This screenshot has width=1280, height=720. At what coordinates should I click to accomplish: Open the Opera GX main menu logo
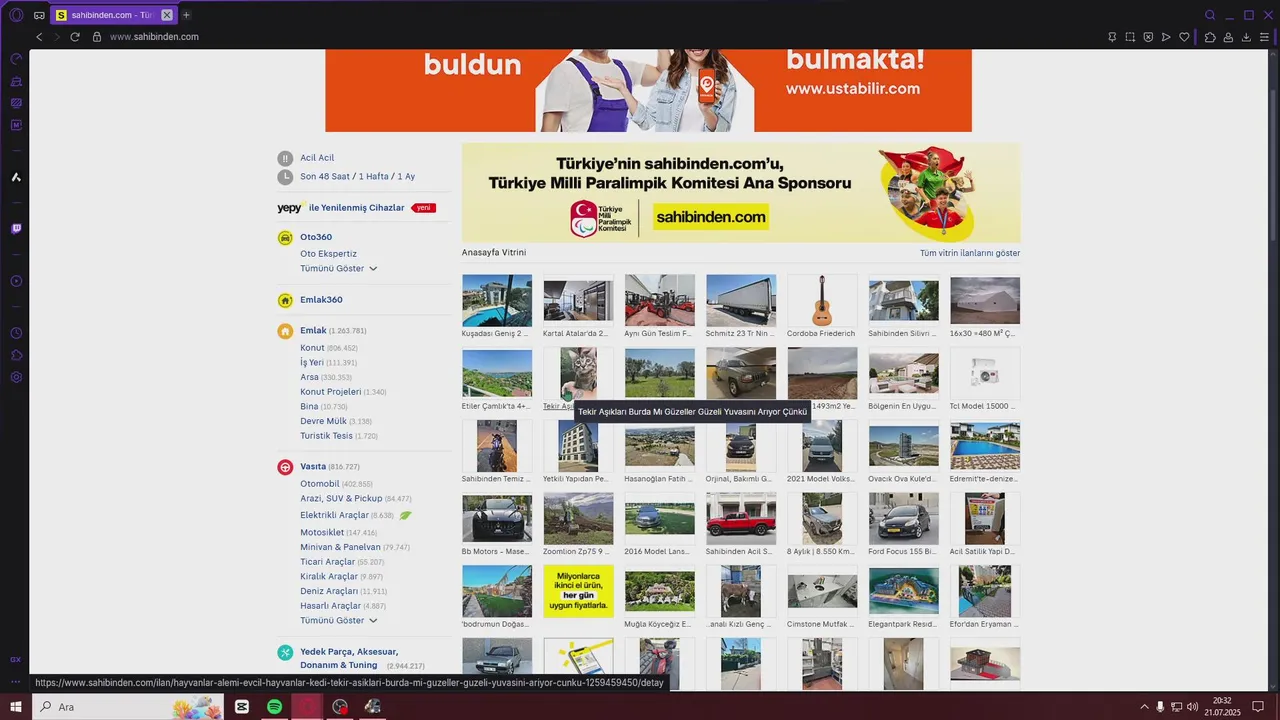(x=16, y=15)
